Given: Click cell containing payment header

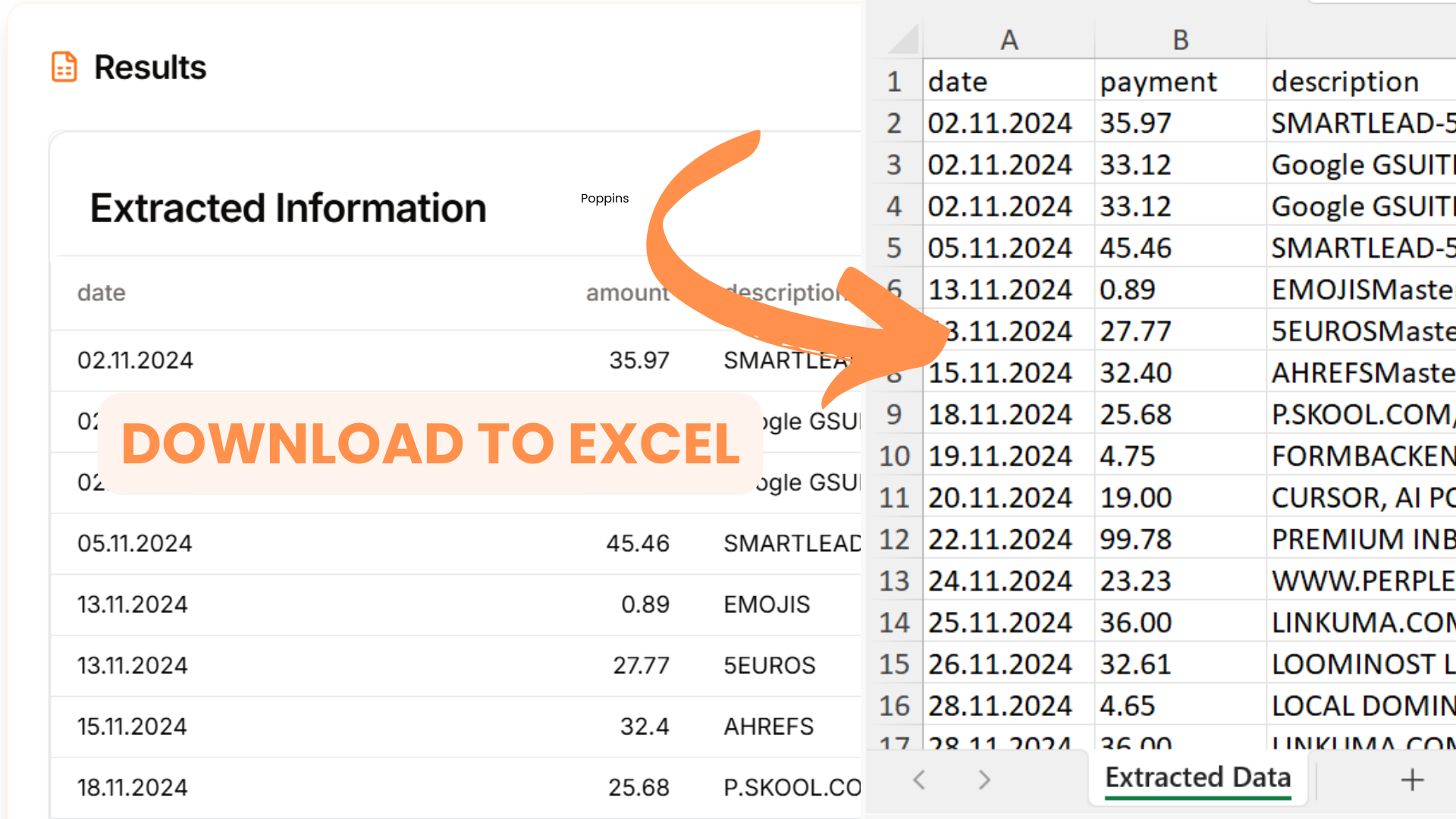Looking at the screenshot, I should [1158, 82].
